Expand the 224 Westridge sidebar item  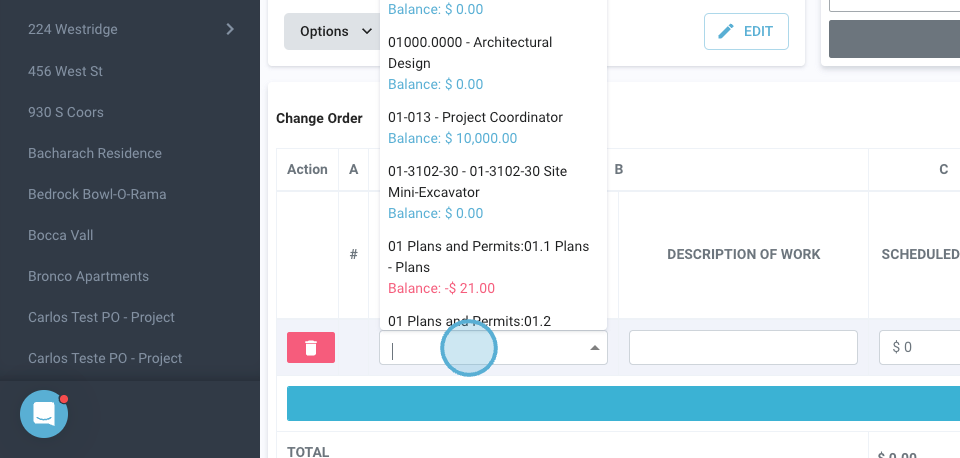pyautogui.click(x=230, y=29)
